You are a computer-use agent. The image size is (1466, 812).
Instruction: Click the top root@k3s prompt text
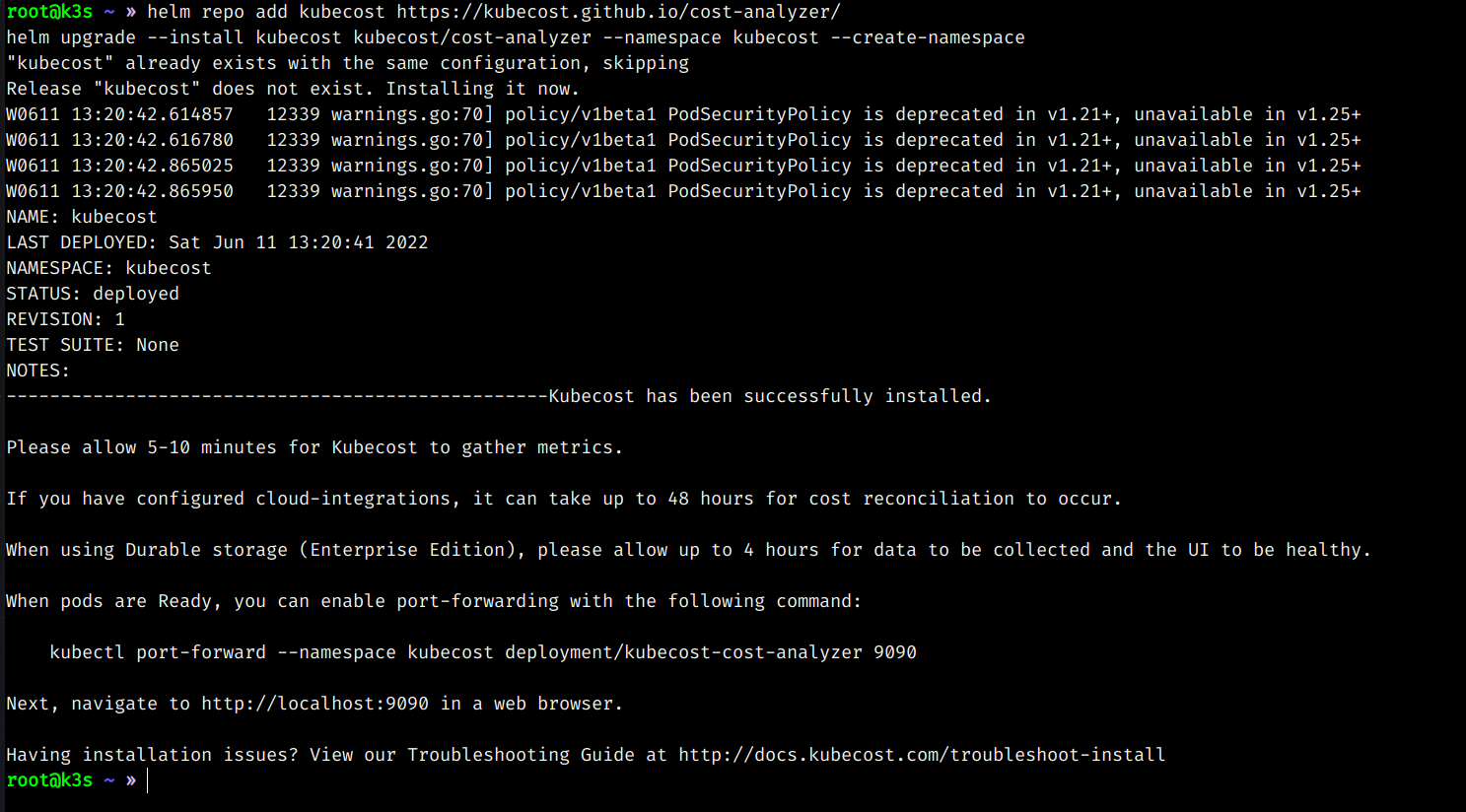[49, 12]
